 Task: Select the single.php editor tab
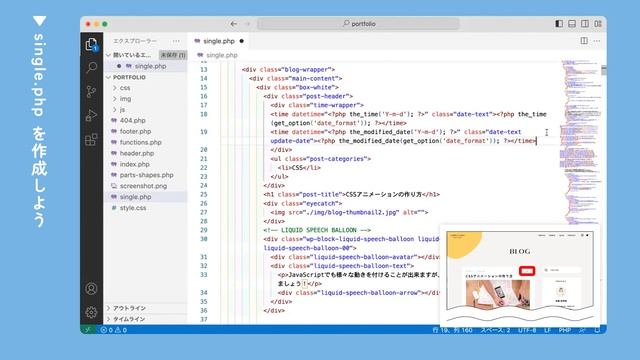point(219,41)
